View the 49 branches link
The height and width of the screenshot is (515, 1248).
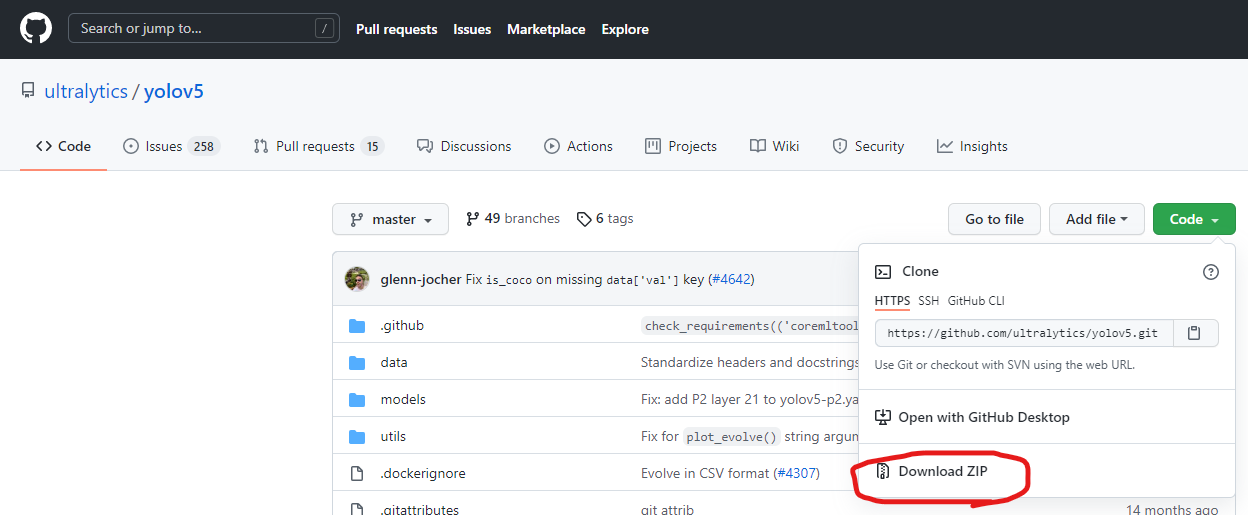click(513, 218)
